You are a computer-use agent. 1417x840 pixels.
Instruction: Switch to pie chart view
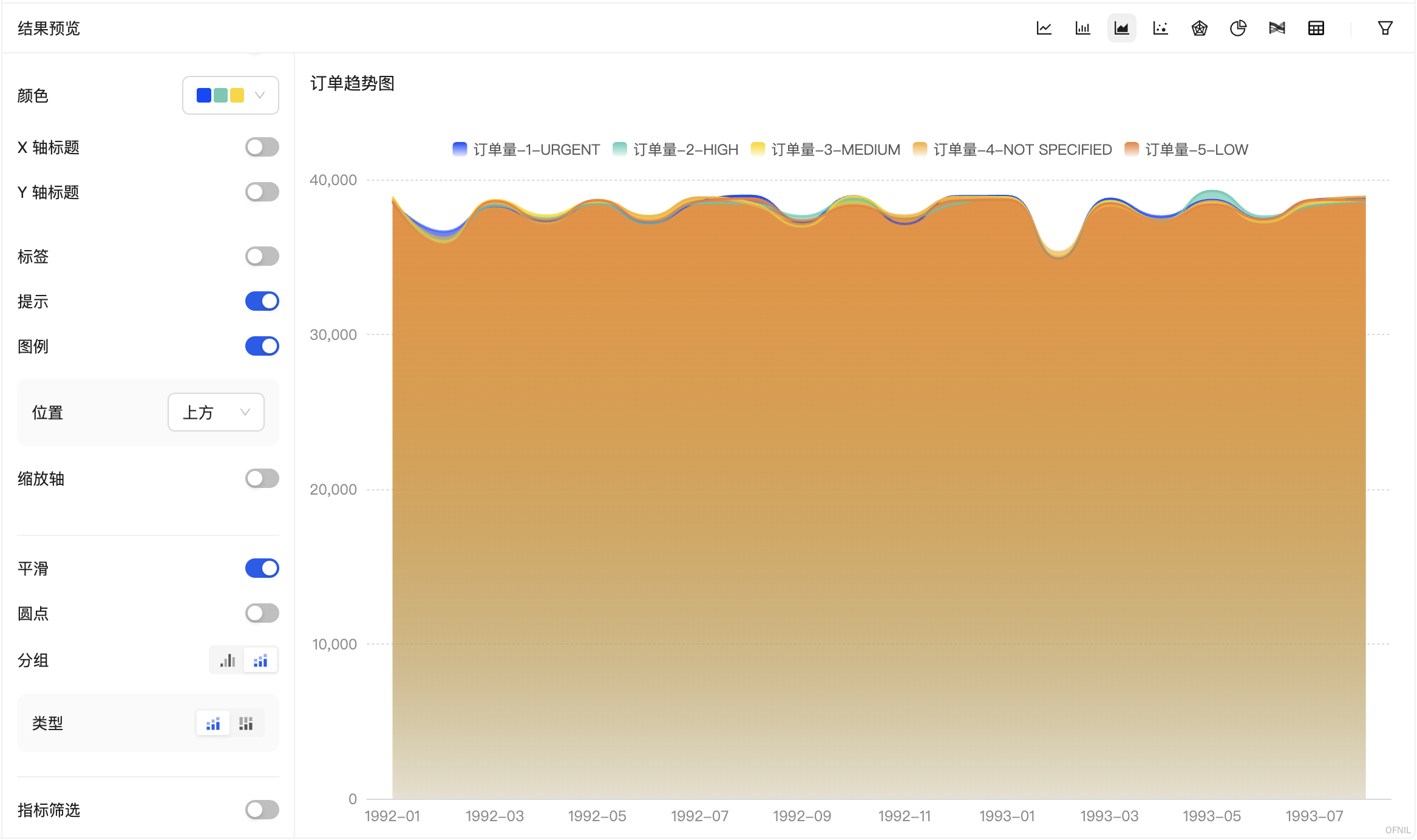click(1238, 28)
